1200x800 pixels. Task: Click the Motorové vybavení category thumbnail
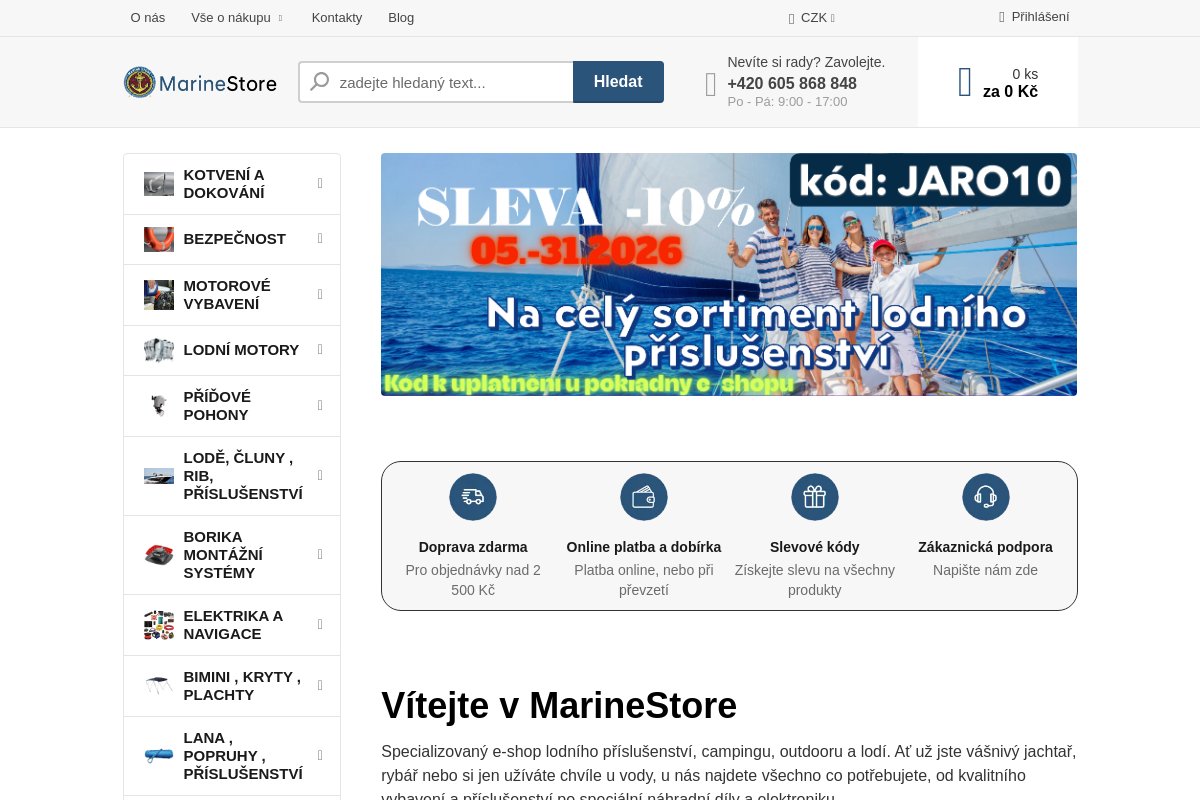coord(159,295)
